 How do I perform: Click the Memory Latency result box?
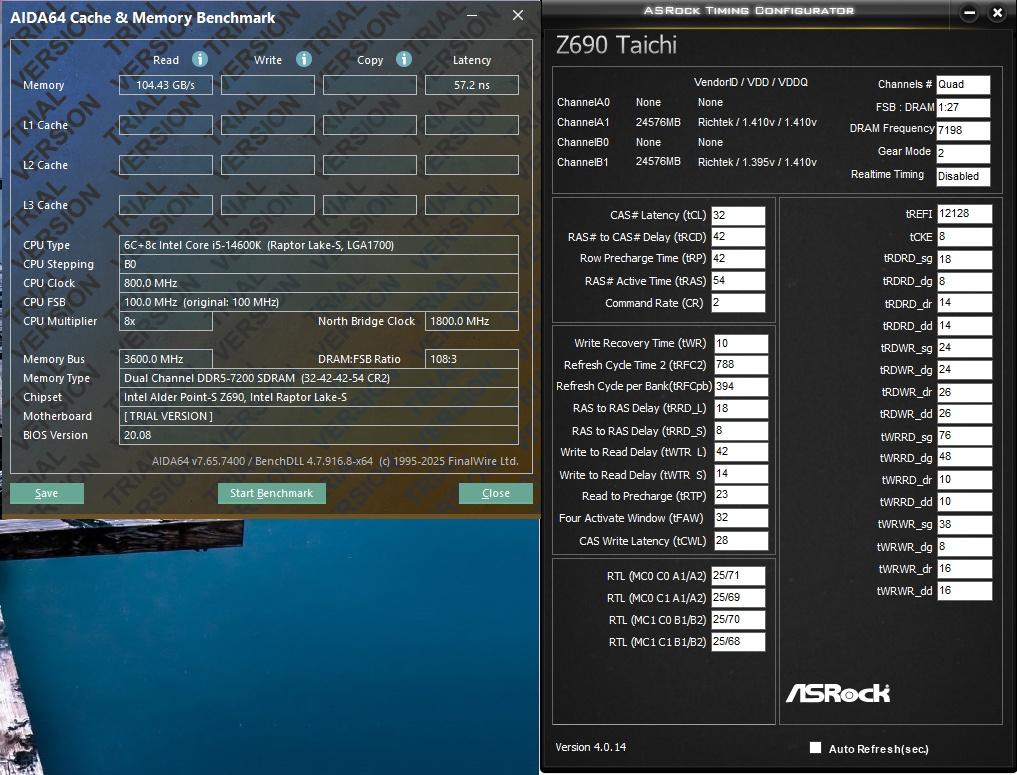pos(472,86)
